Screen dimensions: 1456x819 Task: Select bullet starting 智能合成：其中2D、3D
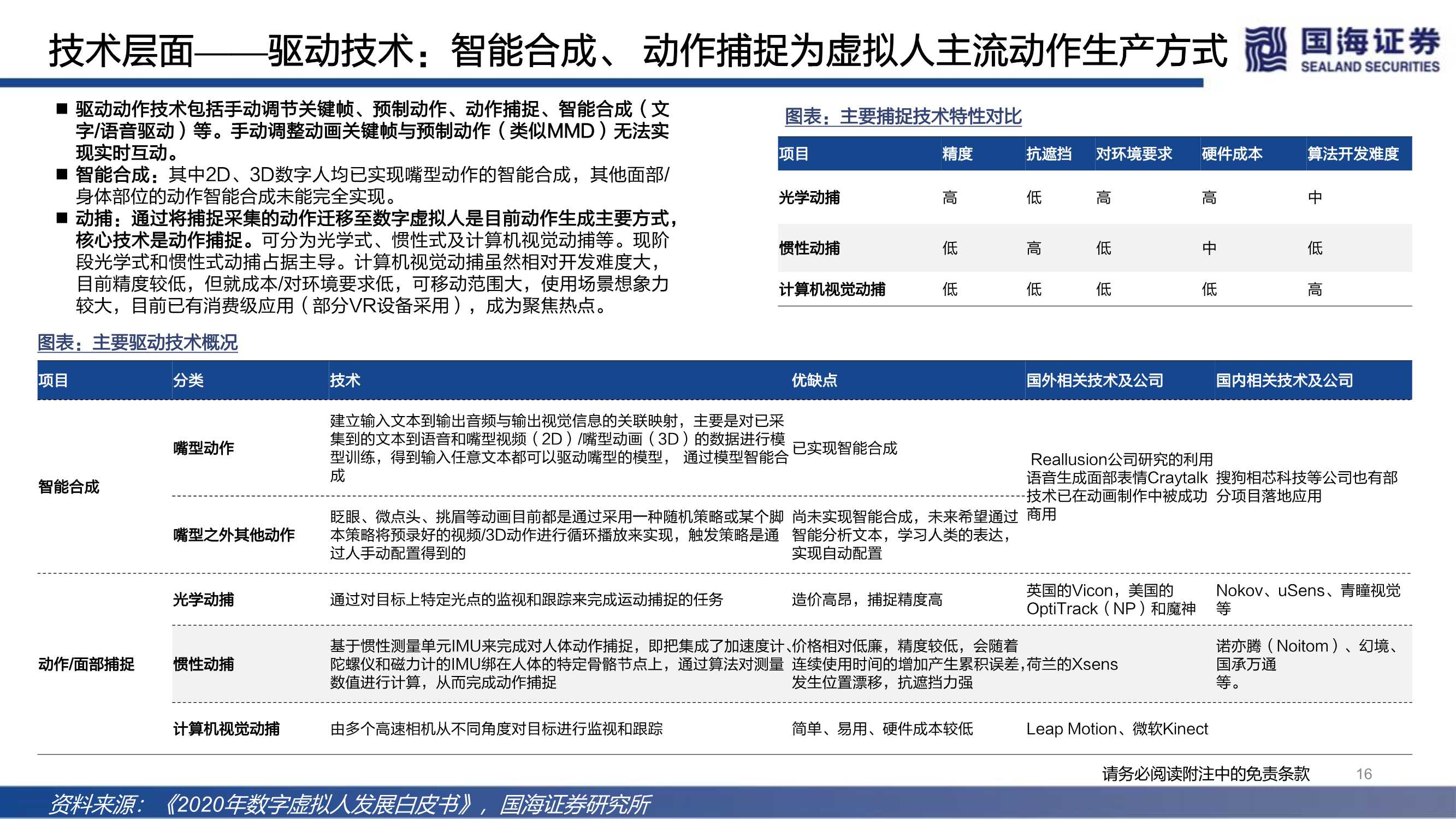(x=372, y=186)
